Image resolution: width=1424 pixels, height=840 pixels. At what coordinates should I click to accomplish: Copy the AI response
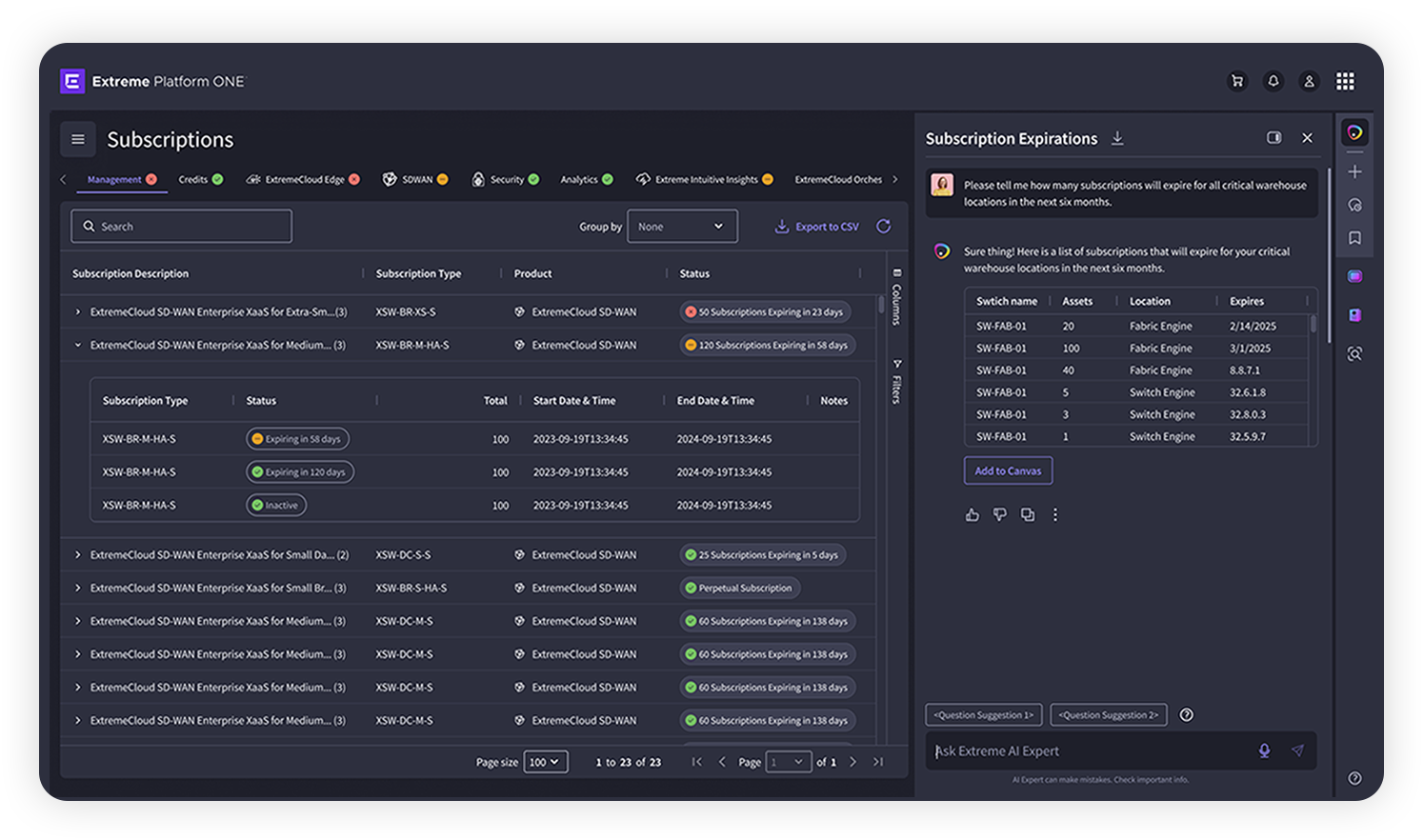coord(1028,515)
